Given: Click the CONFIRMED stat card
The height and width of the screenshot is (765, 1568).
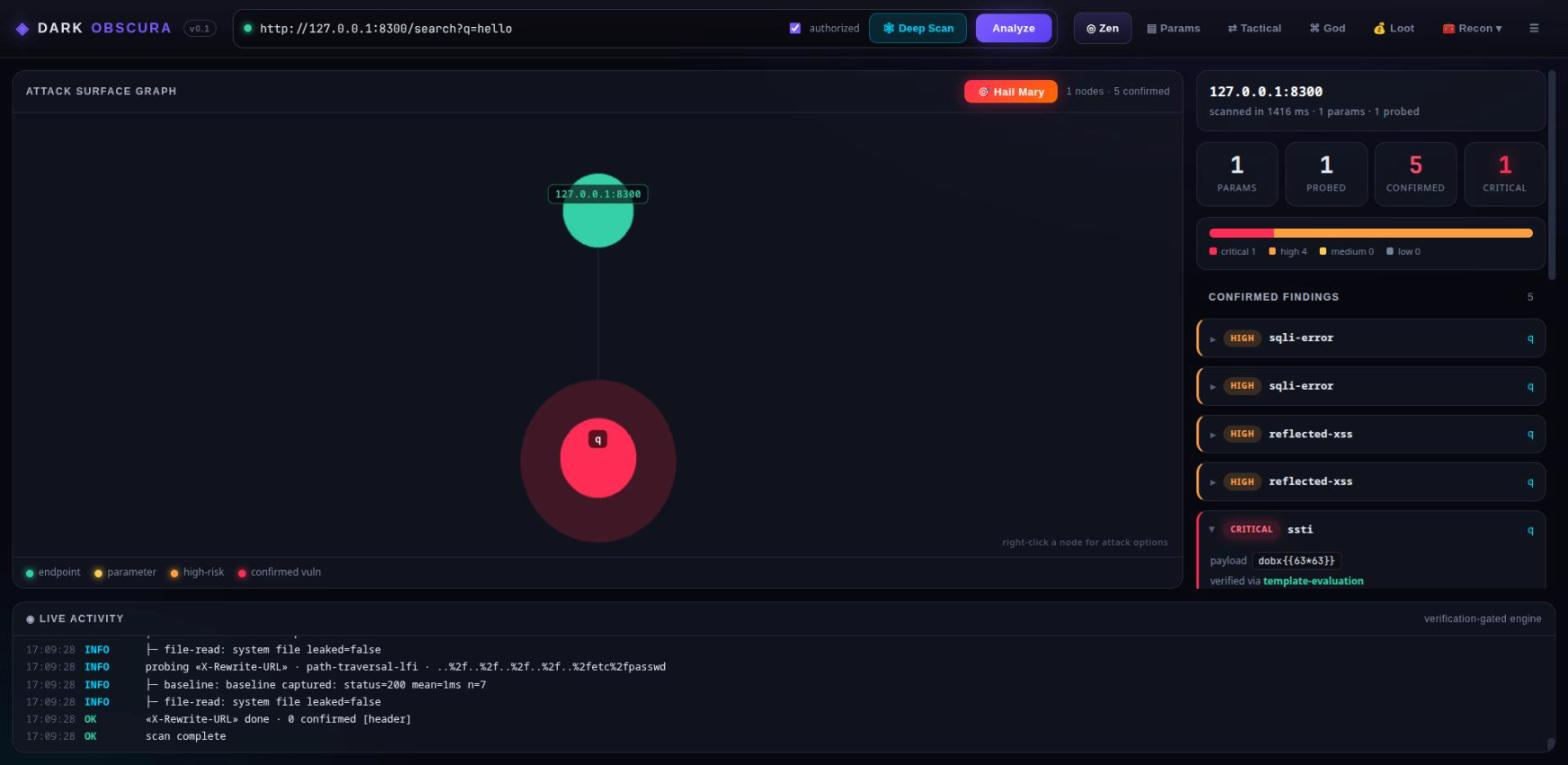Looking at the screenshot, I should tap(1415, 174).
